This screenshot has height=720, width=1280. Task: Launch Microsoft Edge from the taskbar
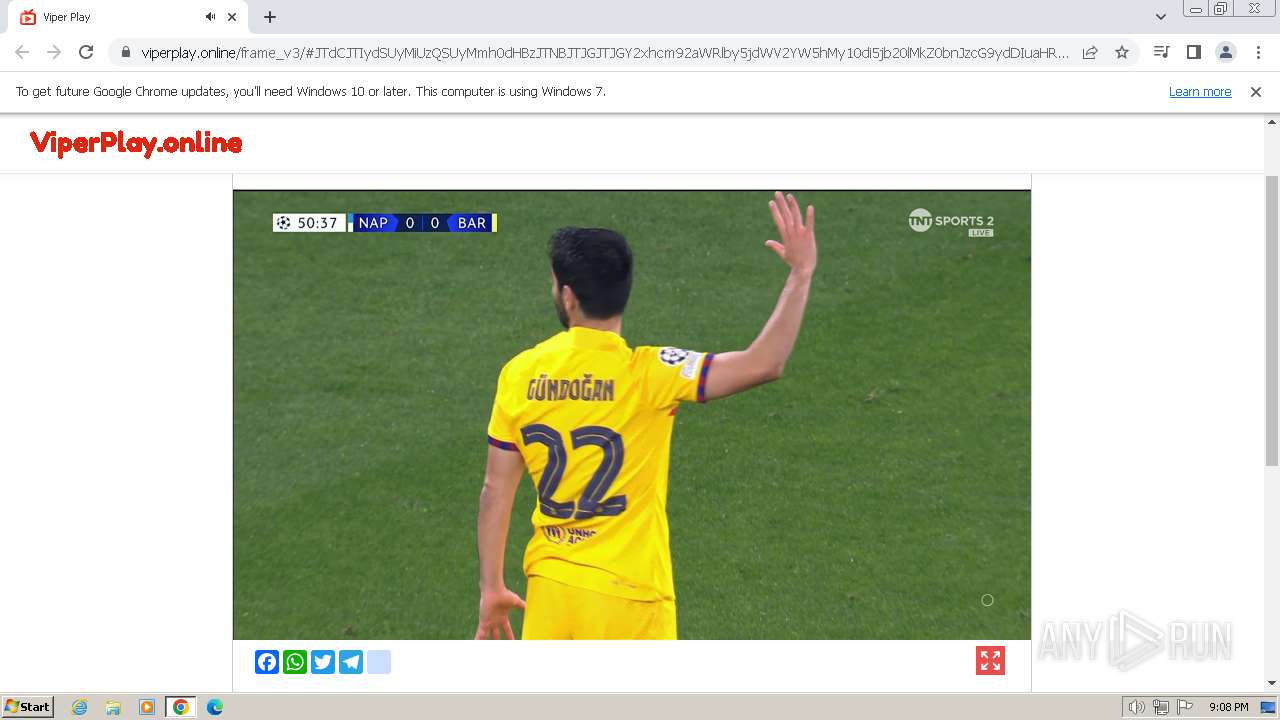pyautogui.click(x=215, y=707)
